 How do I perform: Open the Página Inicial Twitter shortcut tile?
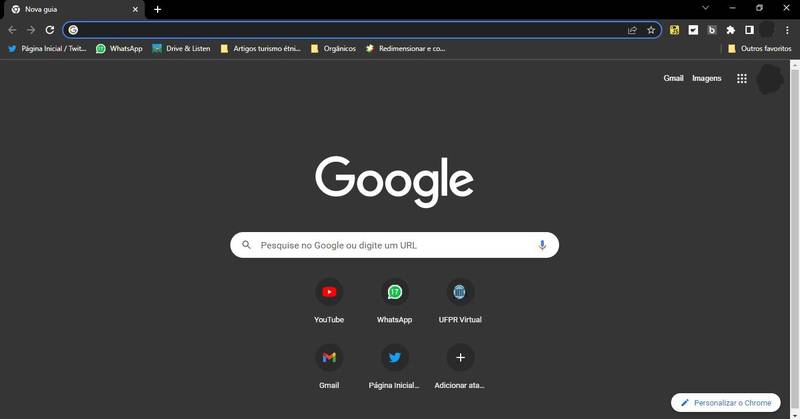[394, 366]
